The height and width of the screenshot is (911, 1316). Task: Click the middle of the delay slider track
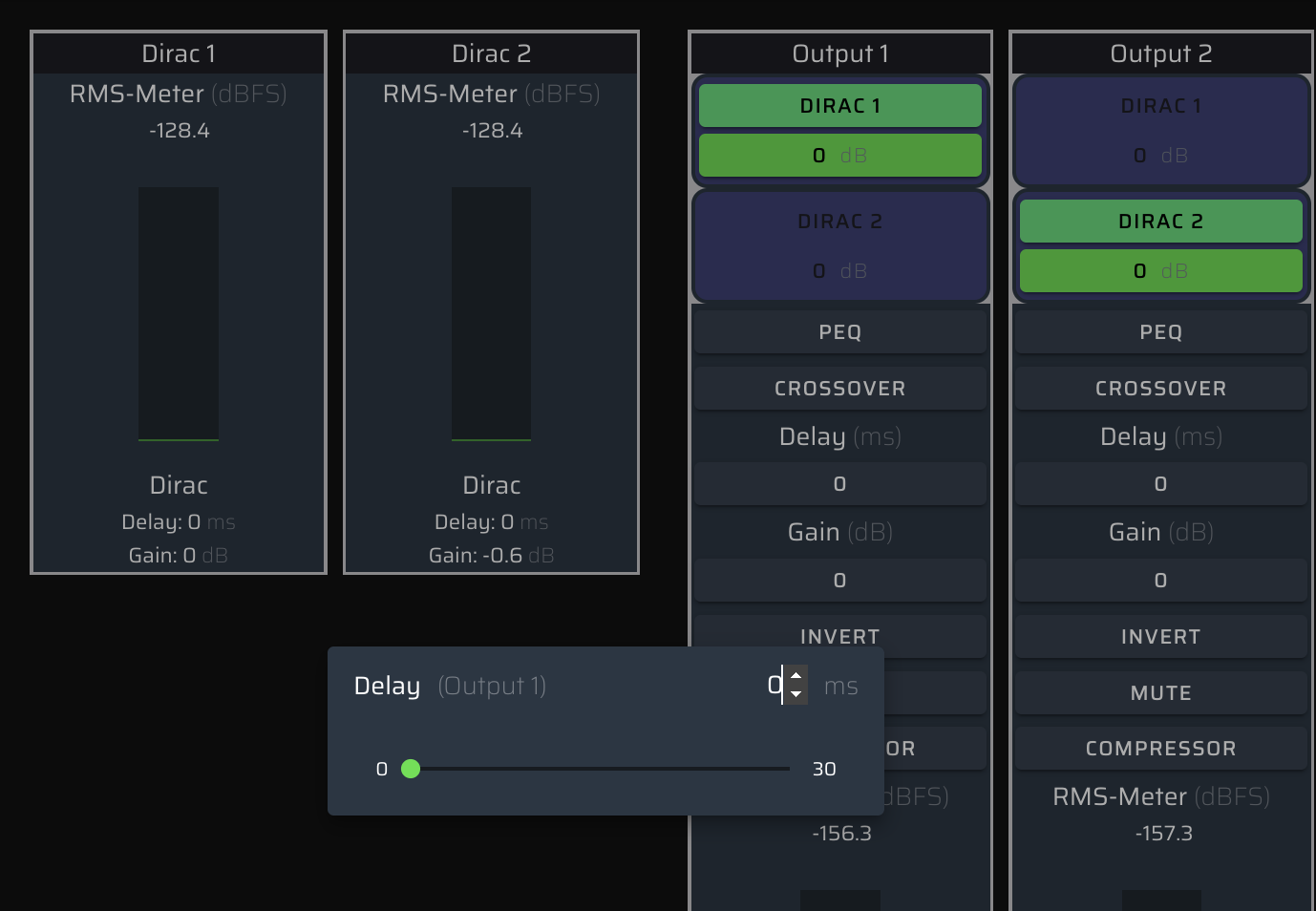click(x=600, y=769)
